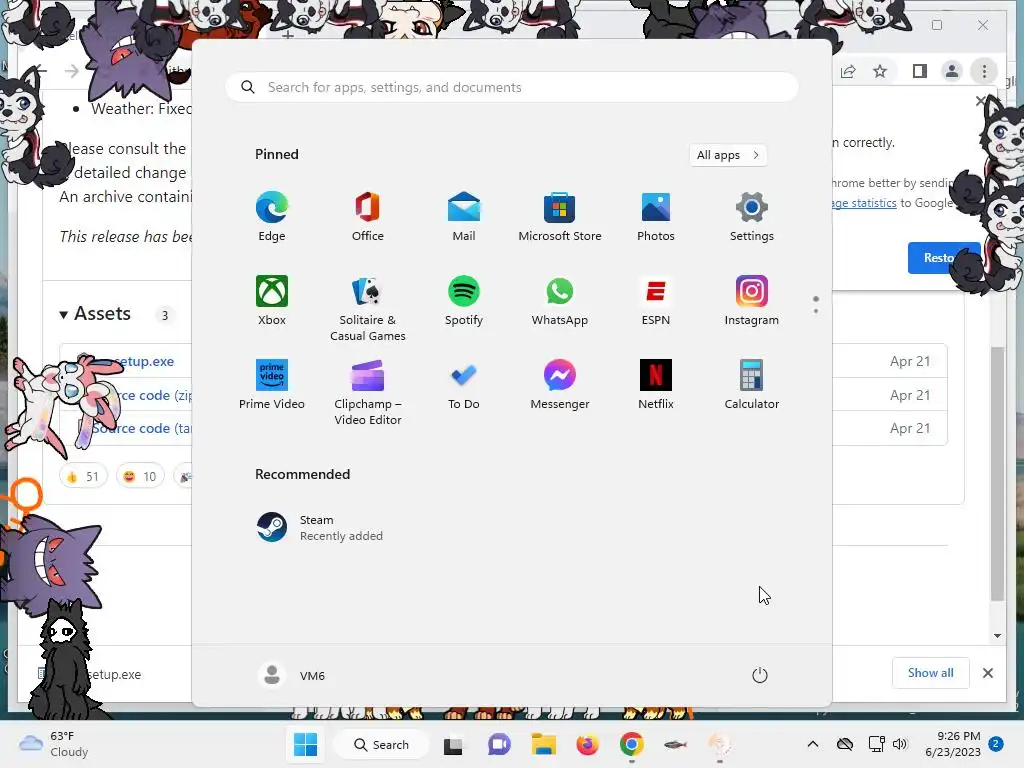Viewport: 1024px width, 768px height.
Task: Bookmark this page with Chrome star icon
Action: click(x=880, y=71)
